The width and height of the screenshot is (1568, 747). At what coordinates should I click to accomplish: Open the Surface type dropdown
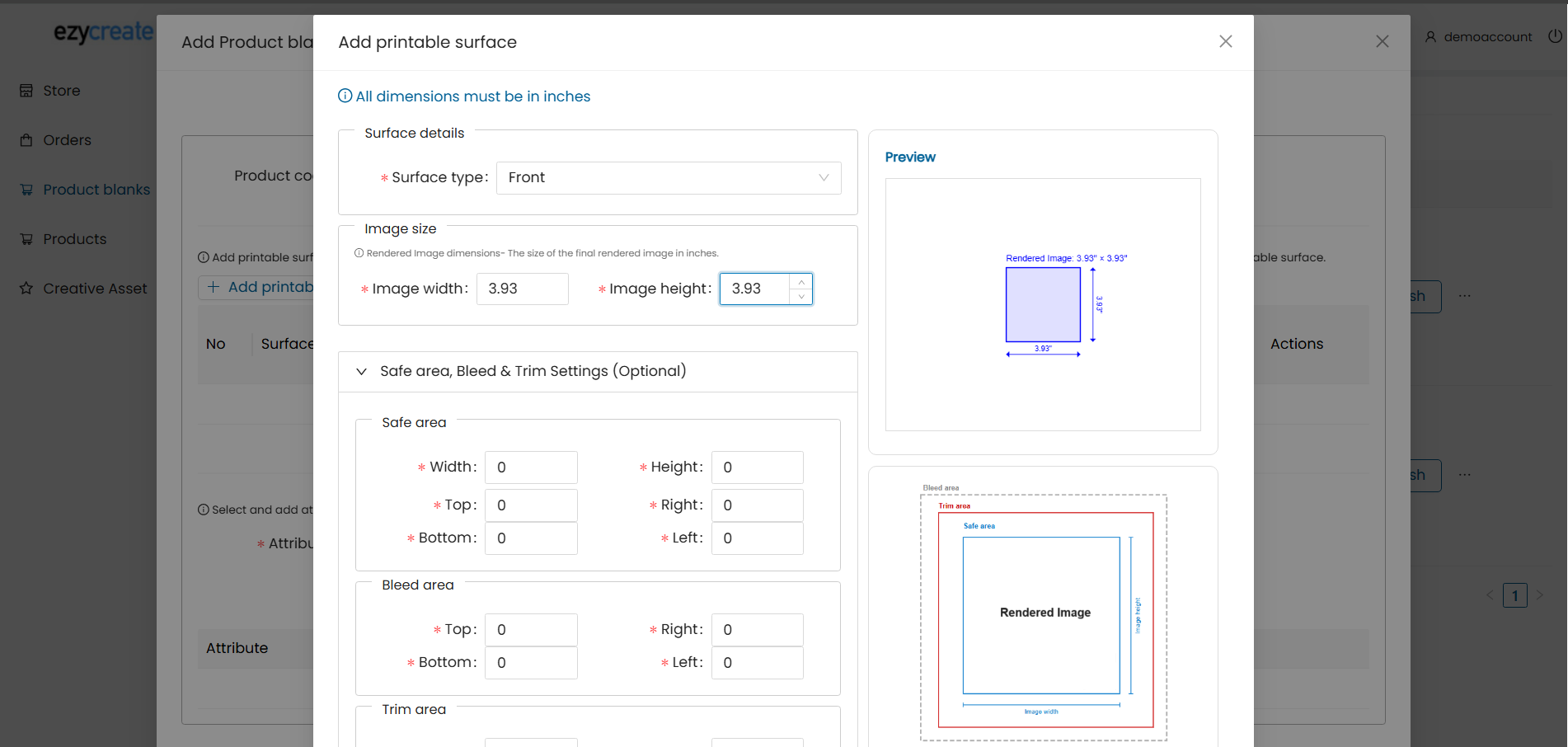(668, 178)
